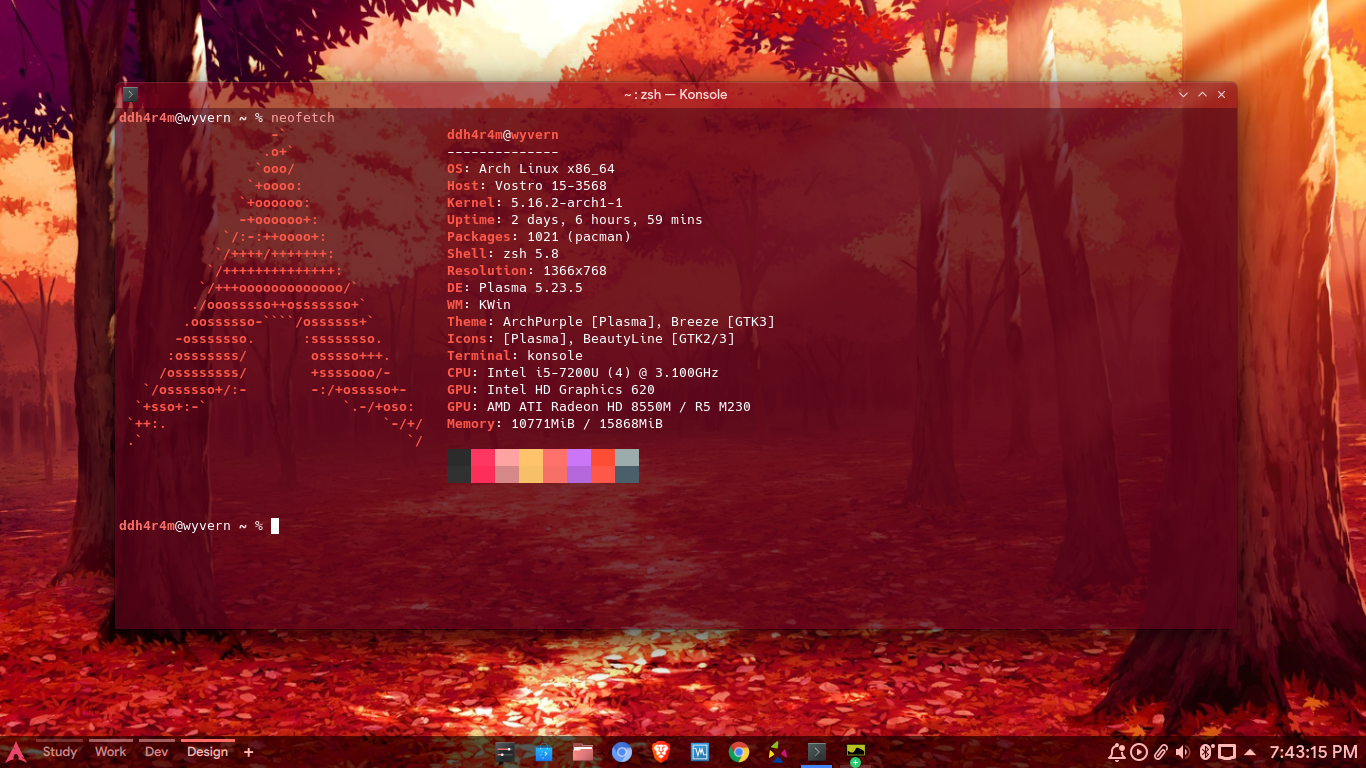The image size is (1366, 768).
Task: Click 'Shell: zsh 5.8' line
Action: coord(503,254)
